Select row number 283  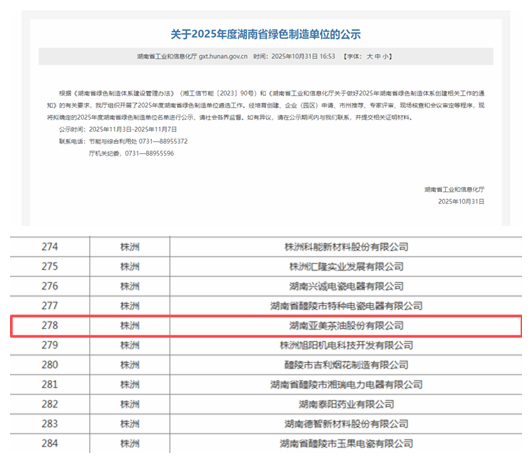[x=50, y=424]
